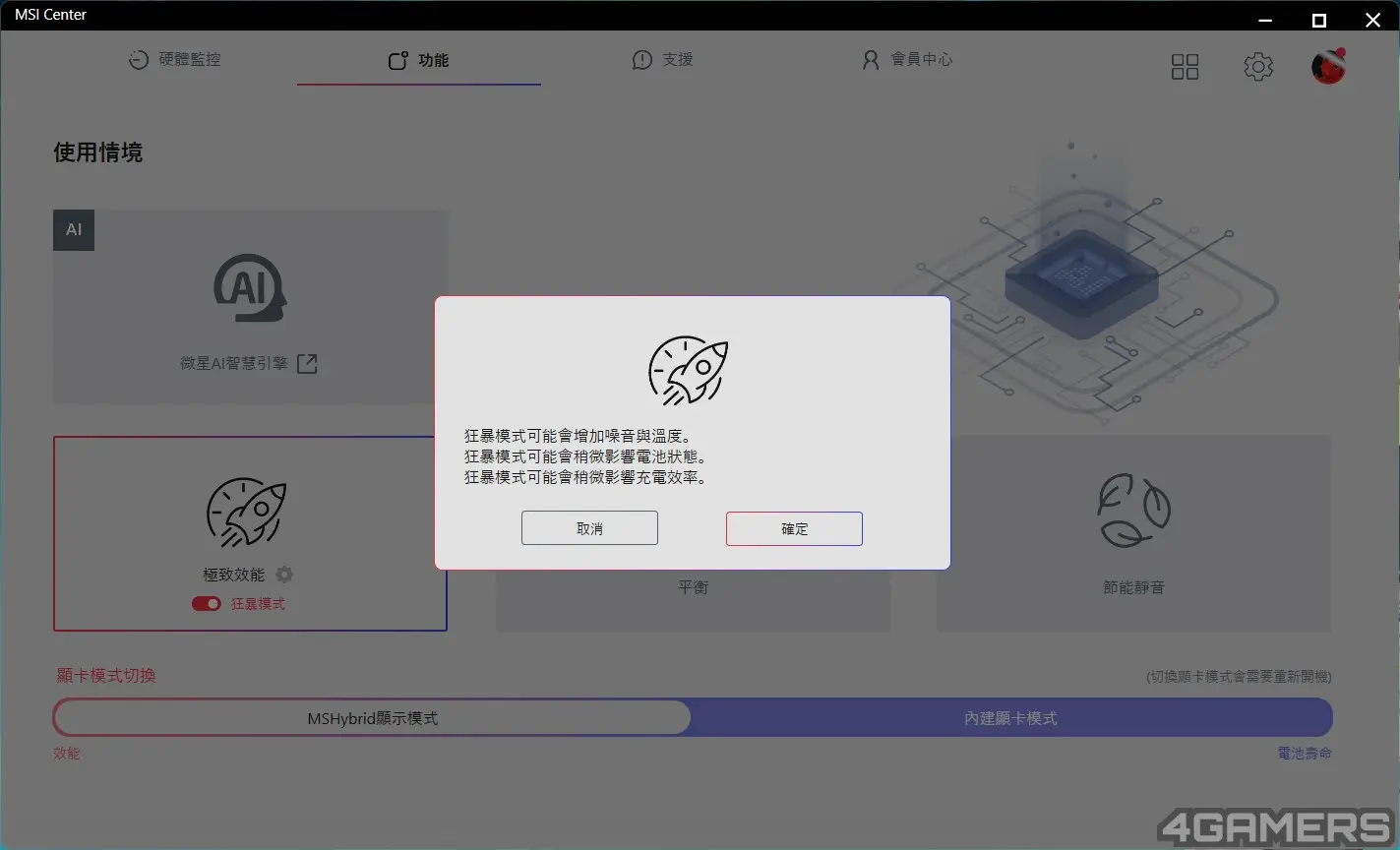Confirm the dialog with 確定
The image size is (1400, 850).
point(794,528)
